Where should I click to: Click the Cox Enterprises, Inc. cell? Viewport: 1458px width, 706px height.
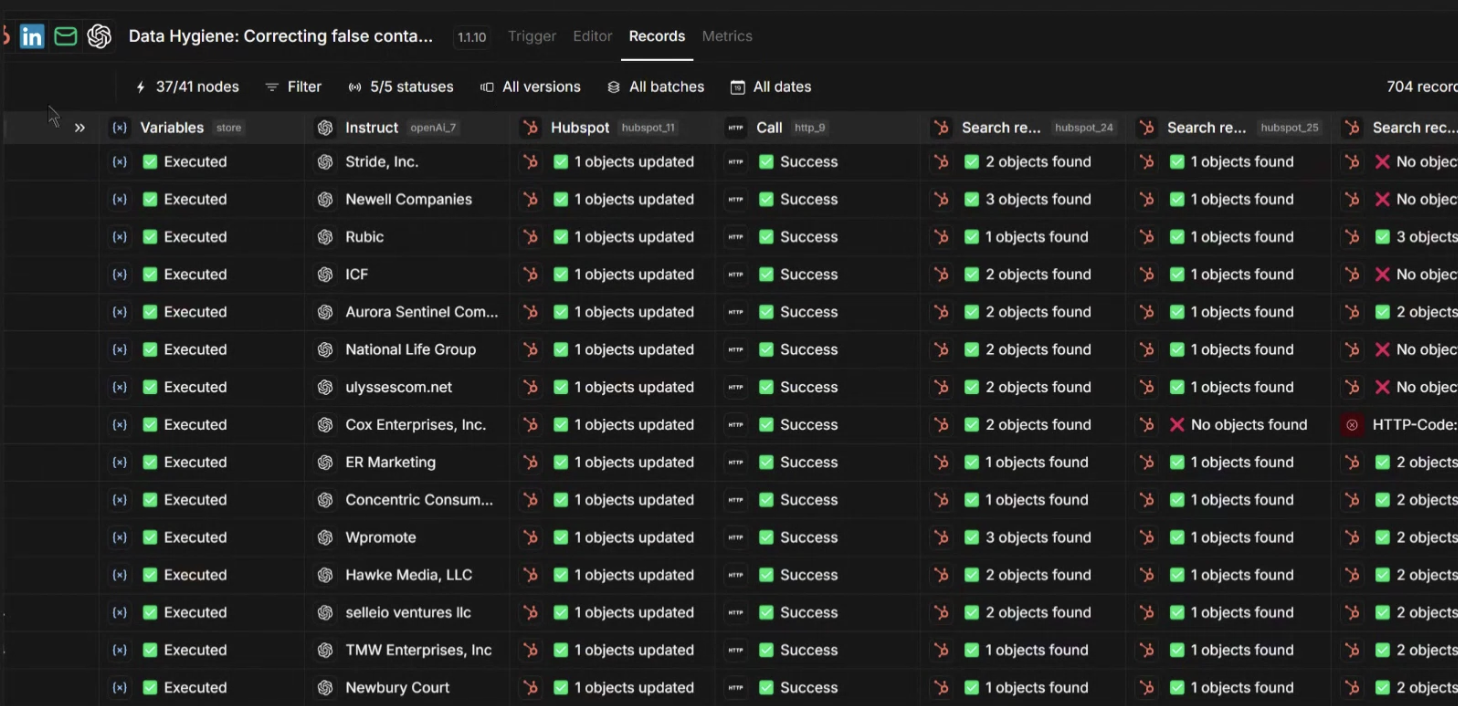(407, 425)
